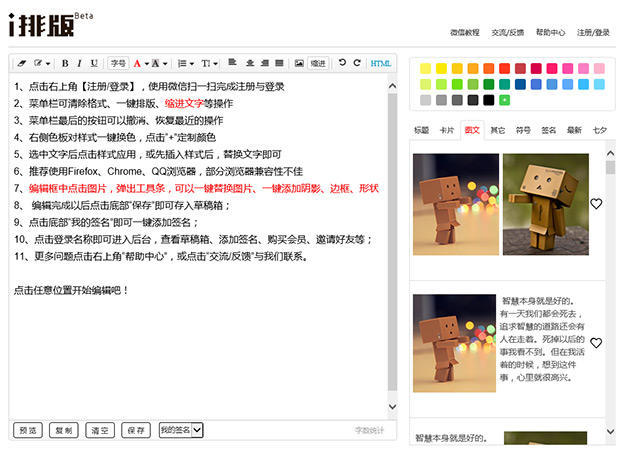Click the redo arrow icon
Screen dimensions: 640x452
coord(356,63)
